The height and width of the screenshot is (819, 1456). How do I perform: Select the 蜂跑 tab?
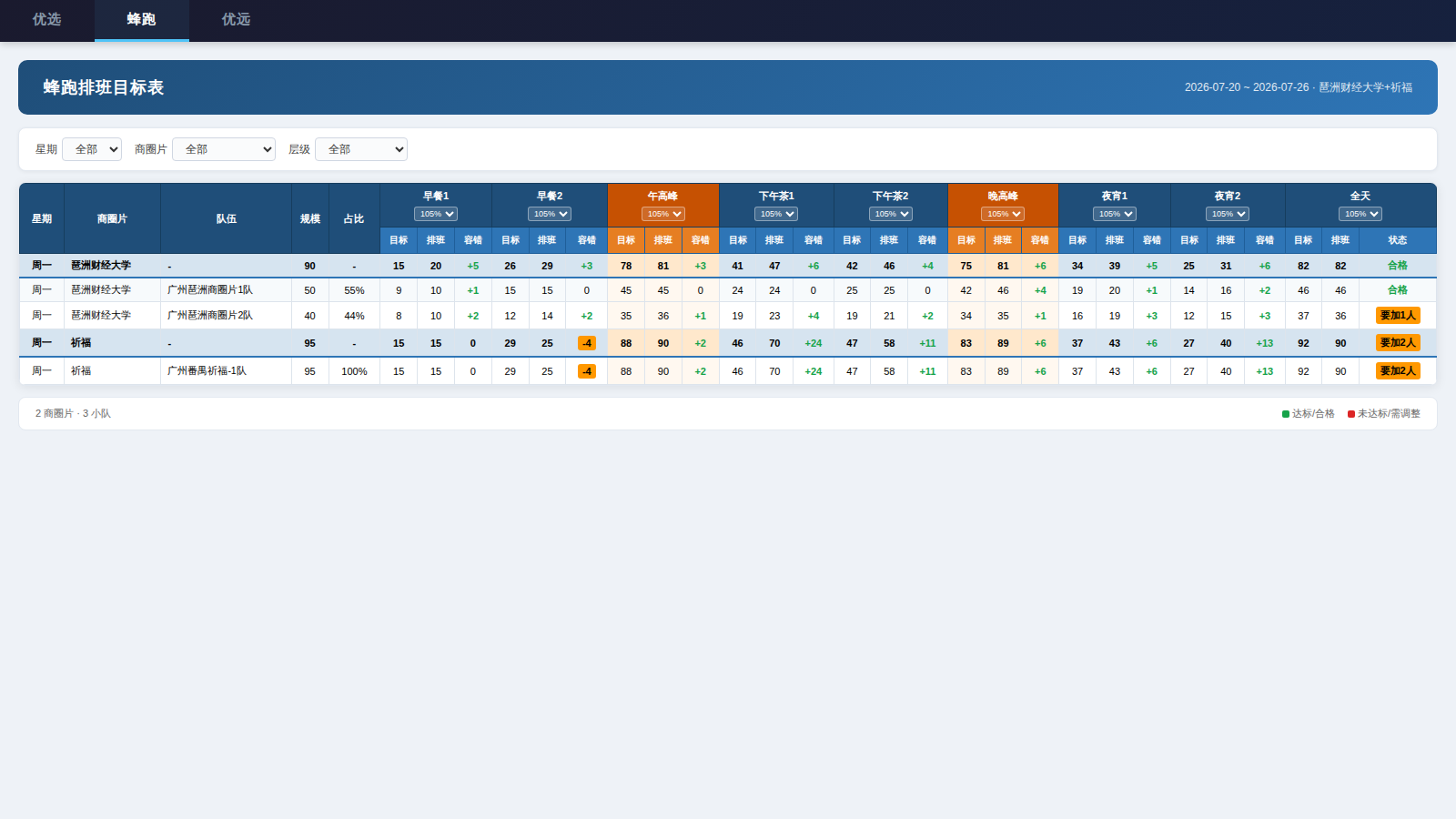coord(142,20)
